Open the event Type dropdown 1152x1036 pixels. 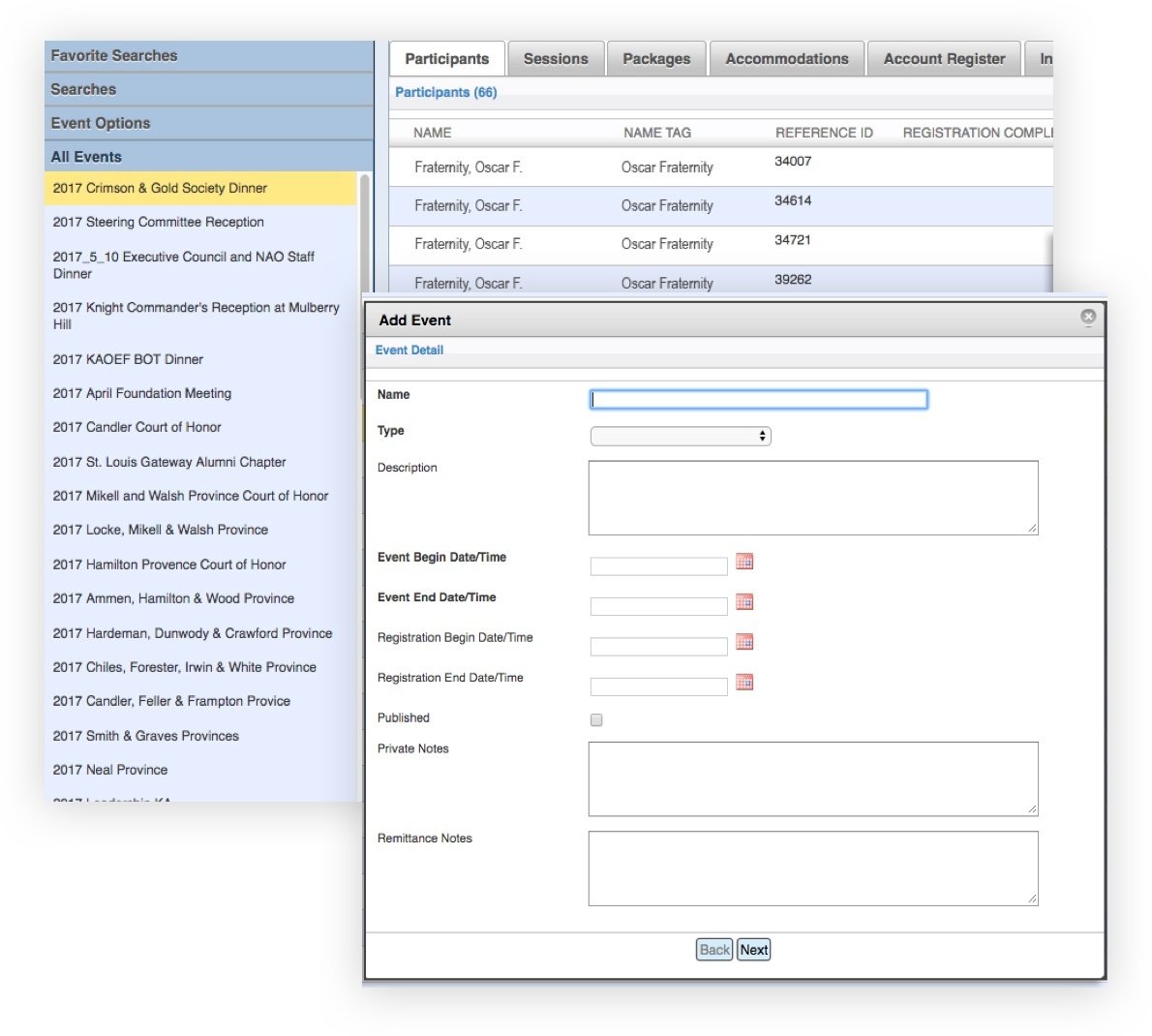[680, 436]
